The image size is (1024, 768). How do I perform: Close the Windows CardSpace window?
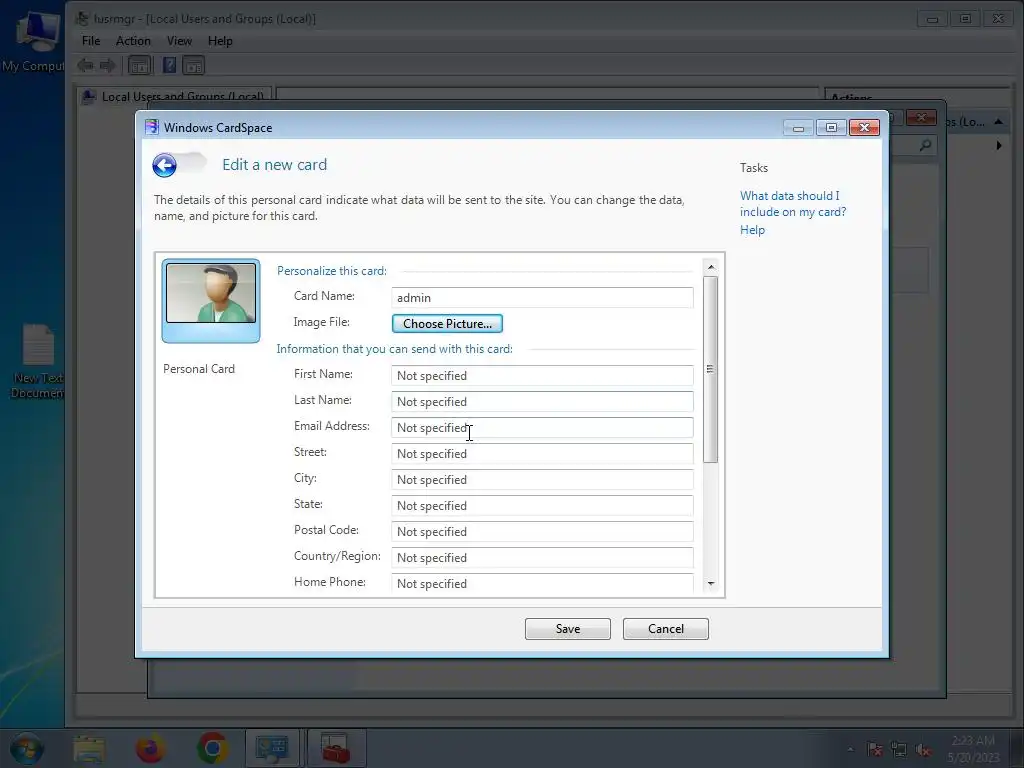(x=864, y=127)
